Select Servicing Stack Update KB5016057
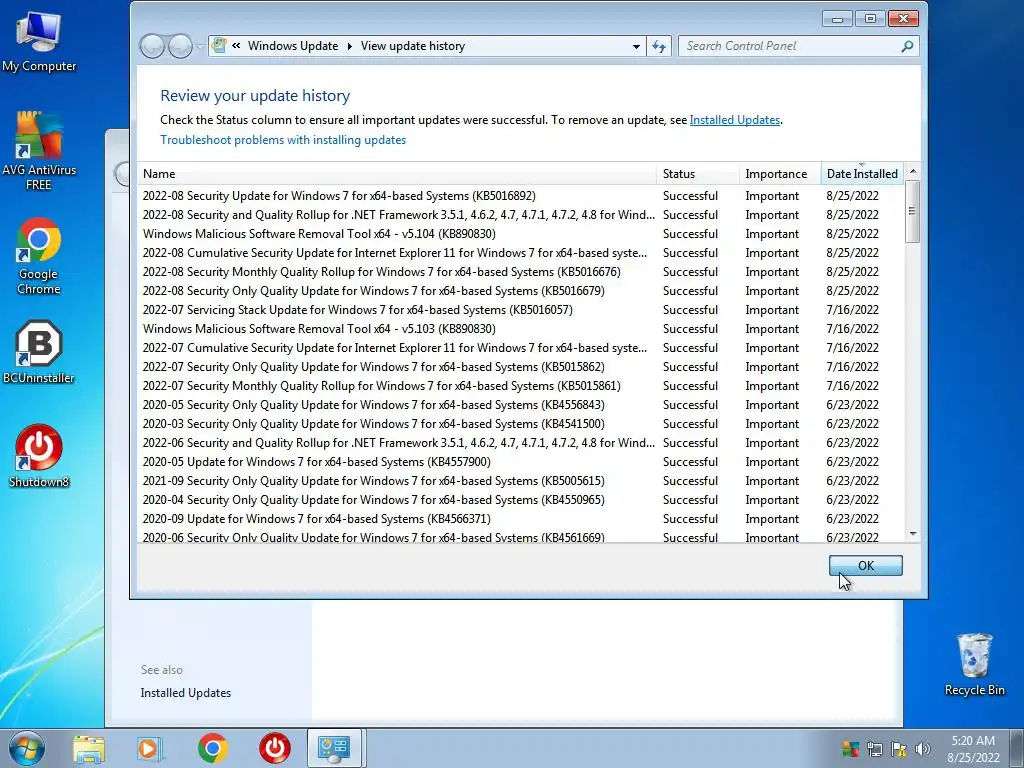1024x768 pixels. 521,310
